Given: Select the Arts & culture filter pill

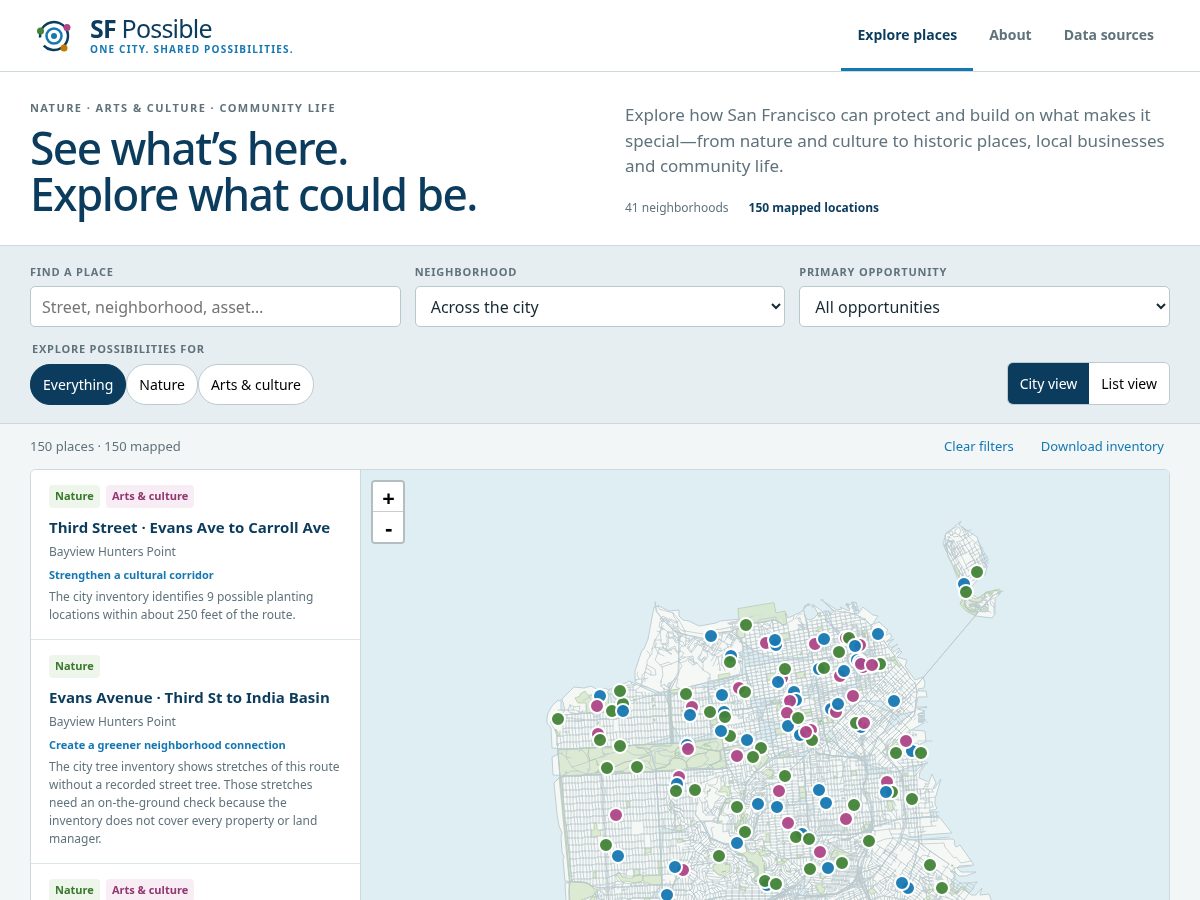Looking at the screenshot, I should [256, 385].
